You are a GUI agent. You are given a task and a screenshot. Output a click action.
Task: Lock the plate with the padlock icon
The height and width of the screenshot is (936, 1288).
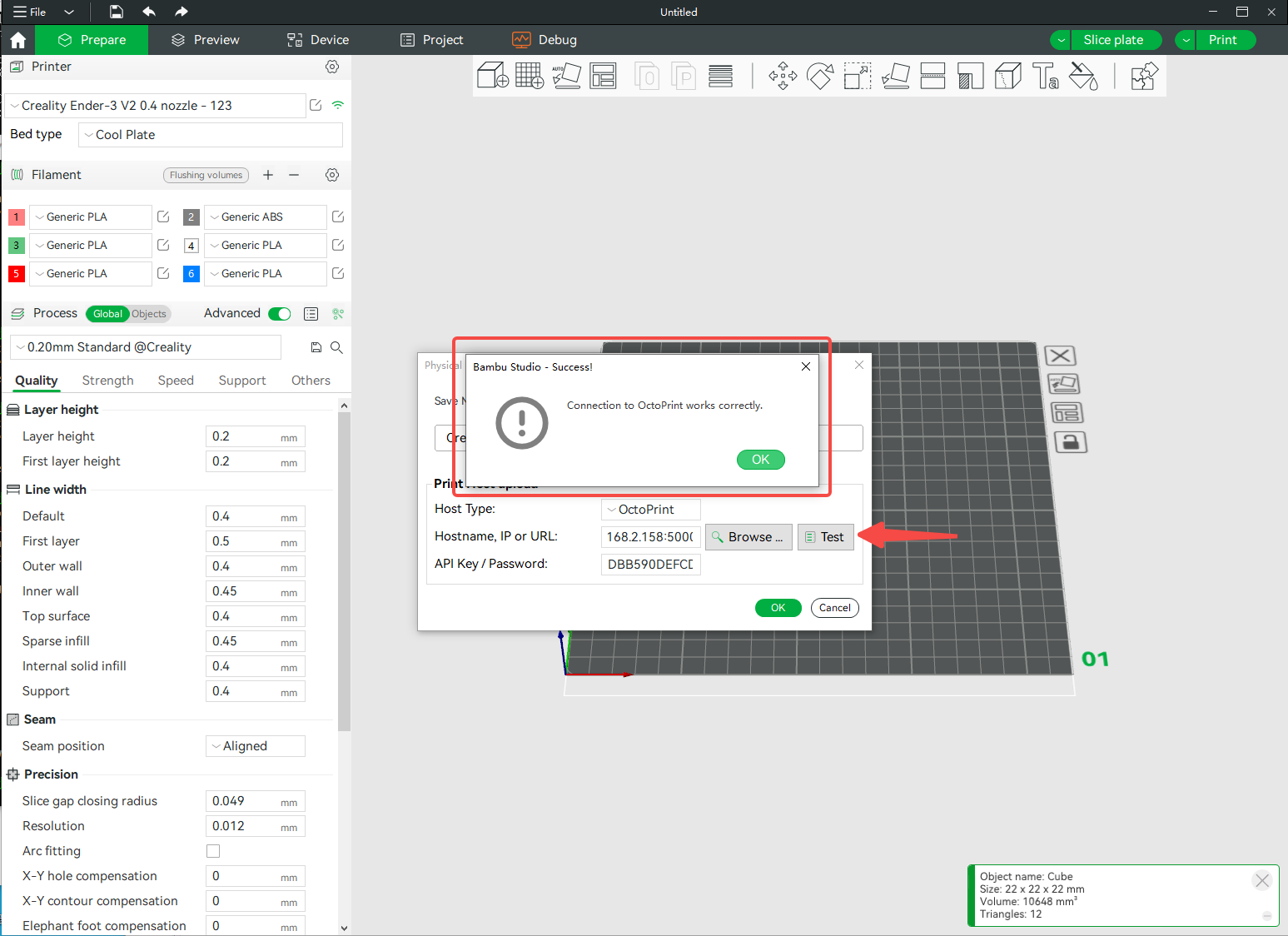tap(1071, 441)
